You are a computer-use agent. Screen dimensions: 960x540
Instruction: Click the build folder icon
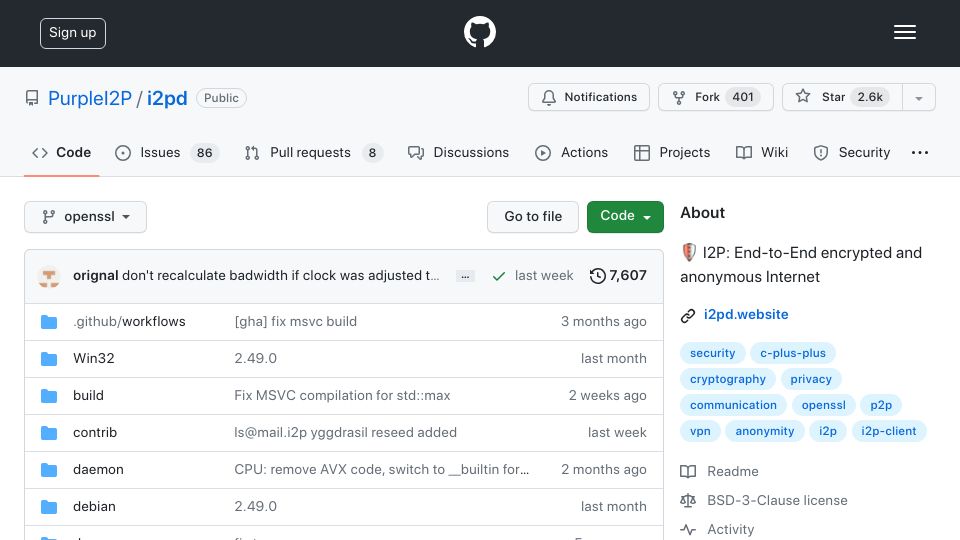49,396
